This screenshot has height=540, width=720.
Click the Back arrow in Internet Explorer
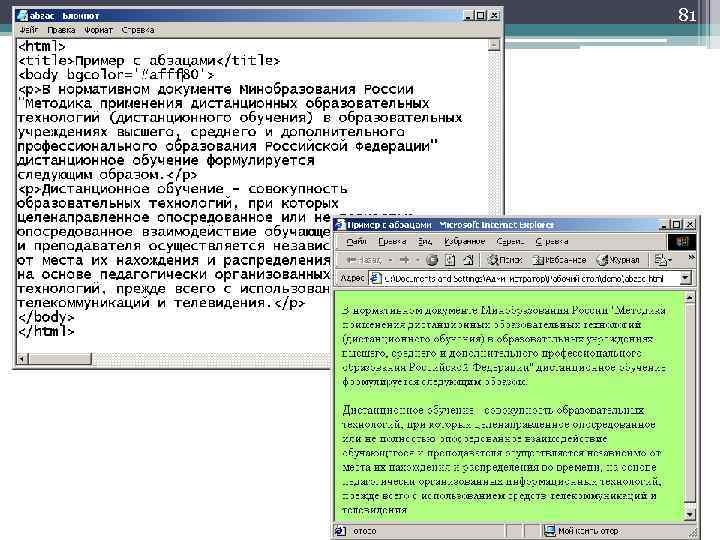coord(364,260)
